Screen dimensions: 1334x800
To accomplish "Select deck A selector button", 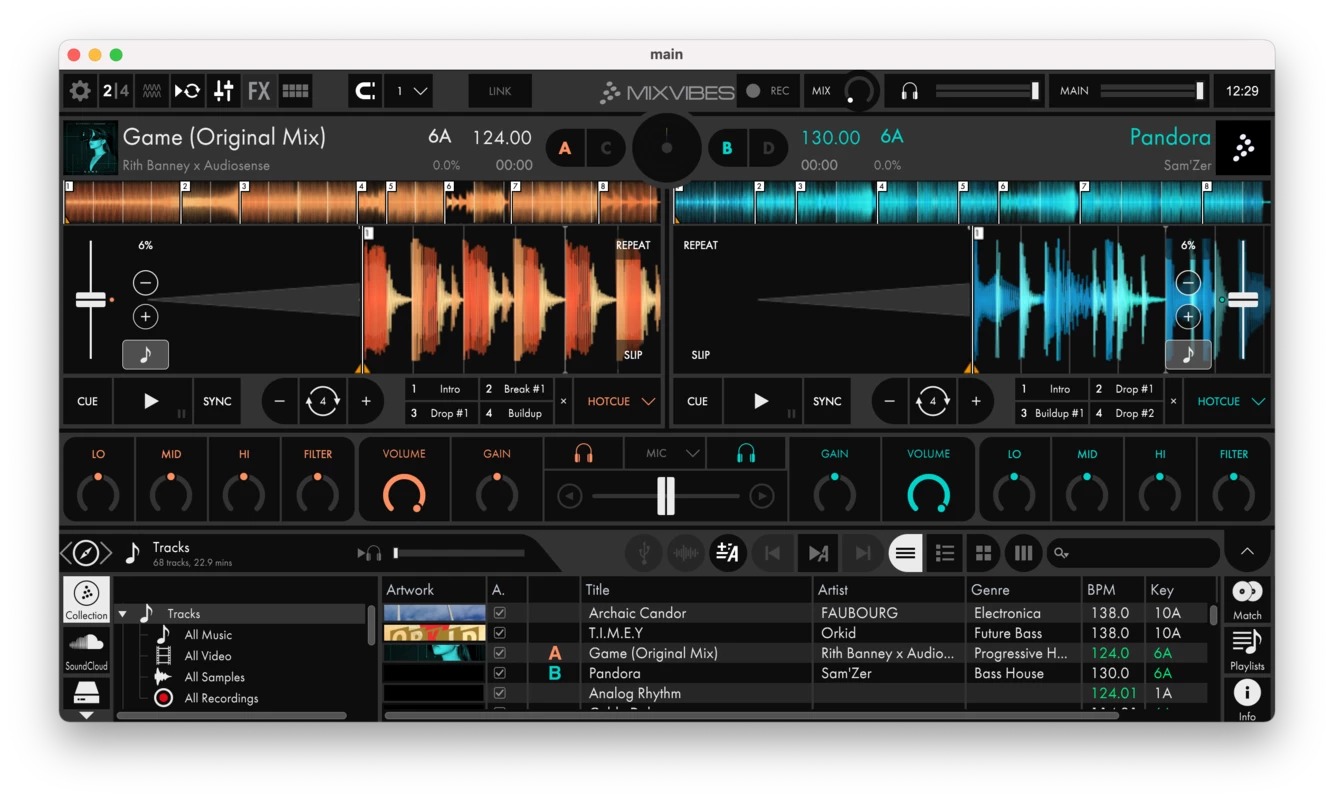I will (565, 148).
